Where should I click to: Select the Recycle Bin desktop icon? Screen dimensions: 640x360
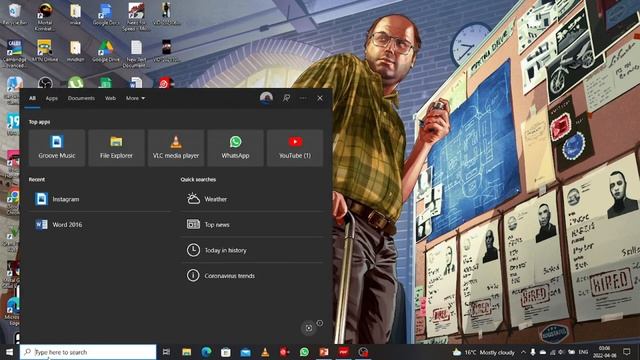coord(15,14)
